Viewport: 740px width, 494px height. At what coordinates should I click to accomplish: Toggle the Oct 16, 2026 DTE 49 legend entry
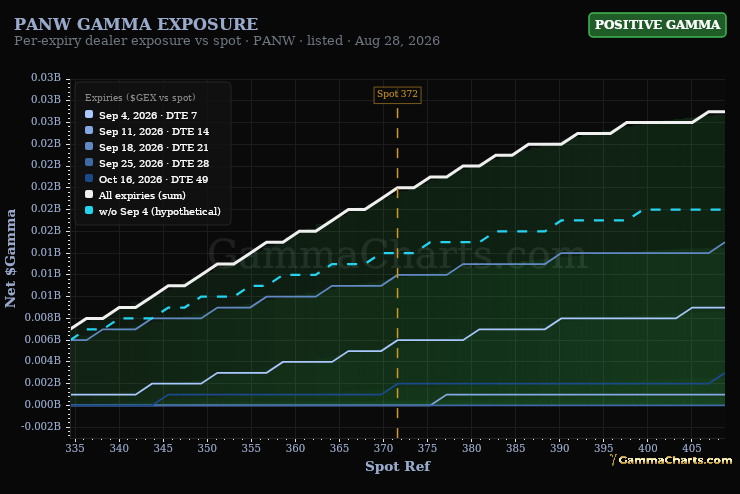tap(146, 179)
